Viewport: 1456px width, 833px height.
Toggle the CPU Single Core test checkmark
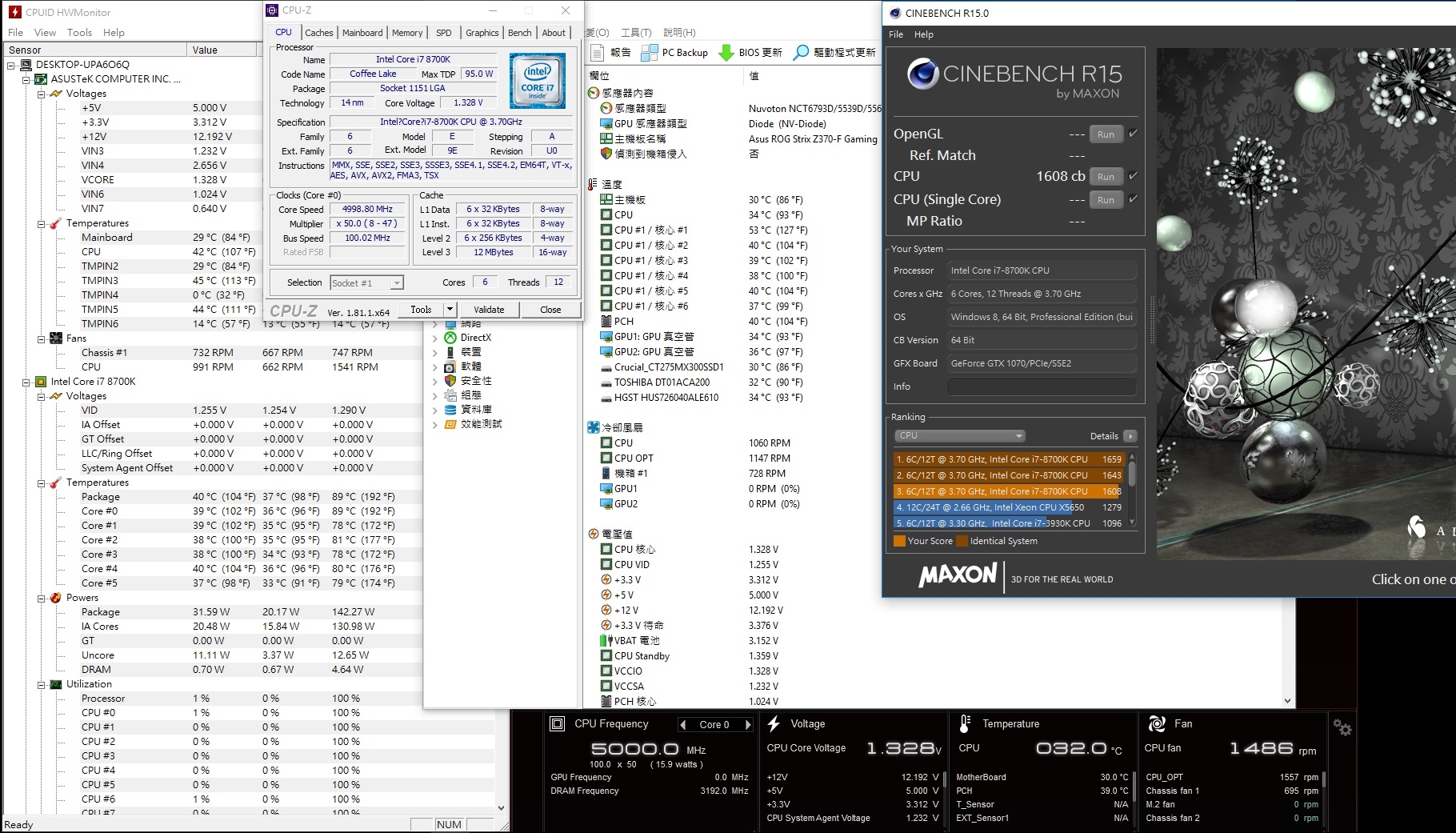coord(1133,199)
